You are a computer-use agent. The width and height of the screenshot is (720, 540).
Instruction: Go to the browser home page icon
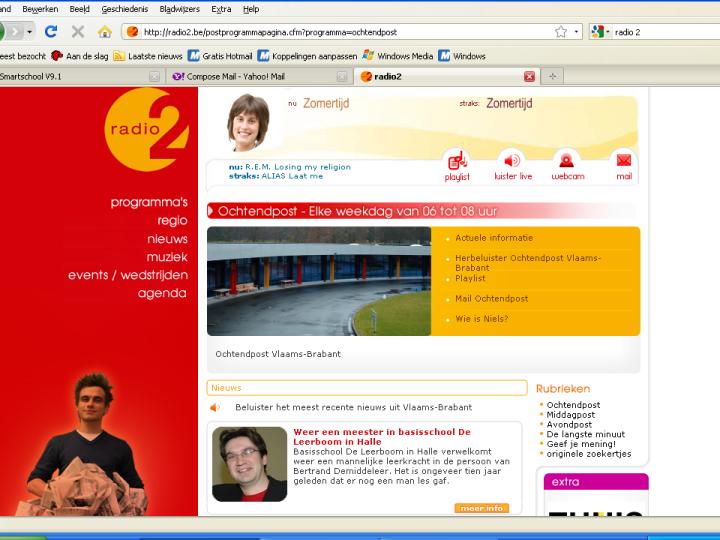[105, 32]
